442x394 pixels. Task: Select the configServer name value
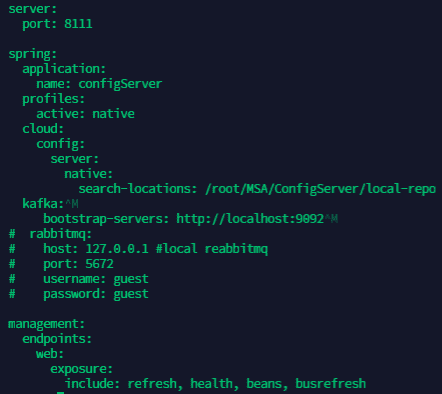click(x=120, y=84)
